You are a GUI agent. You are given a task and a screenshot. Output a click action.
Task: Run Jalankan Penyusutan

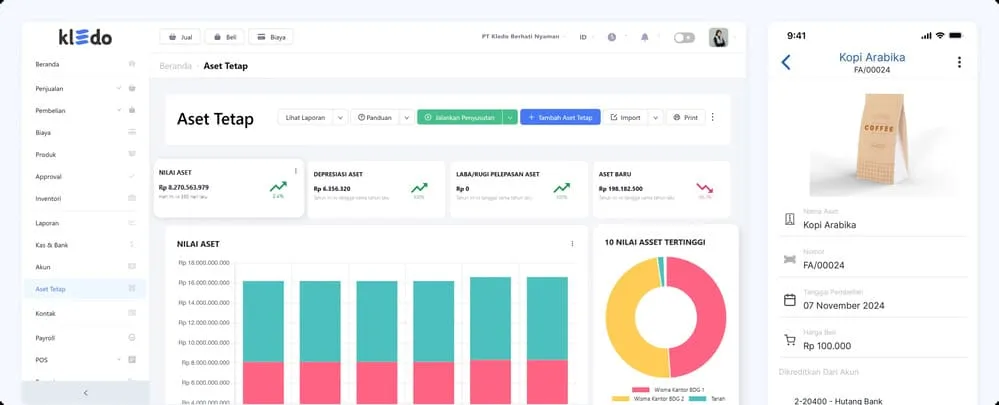coord(459,117)
